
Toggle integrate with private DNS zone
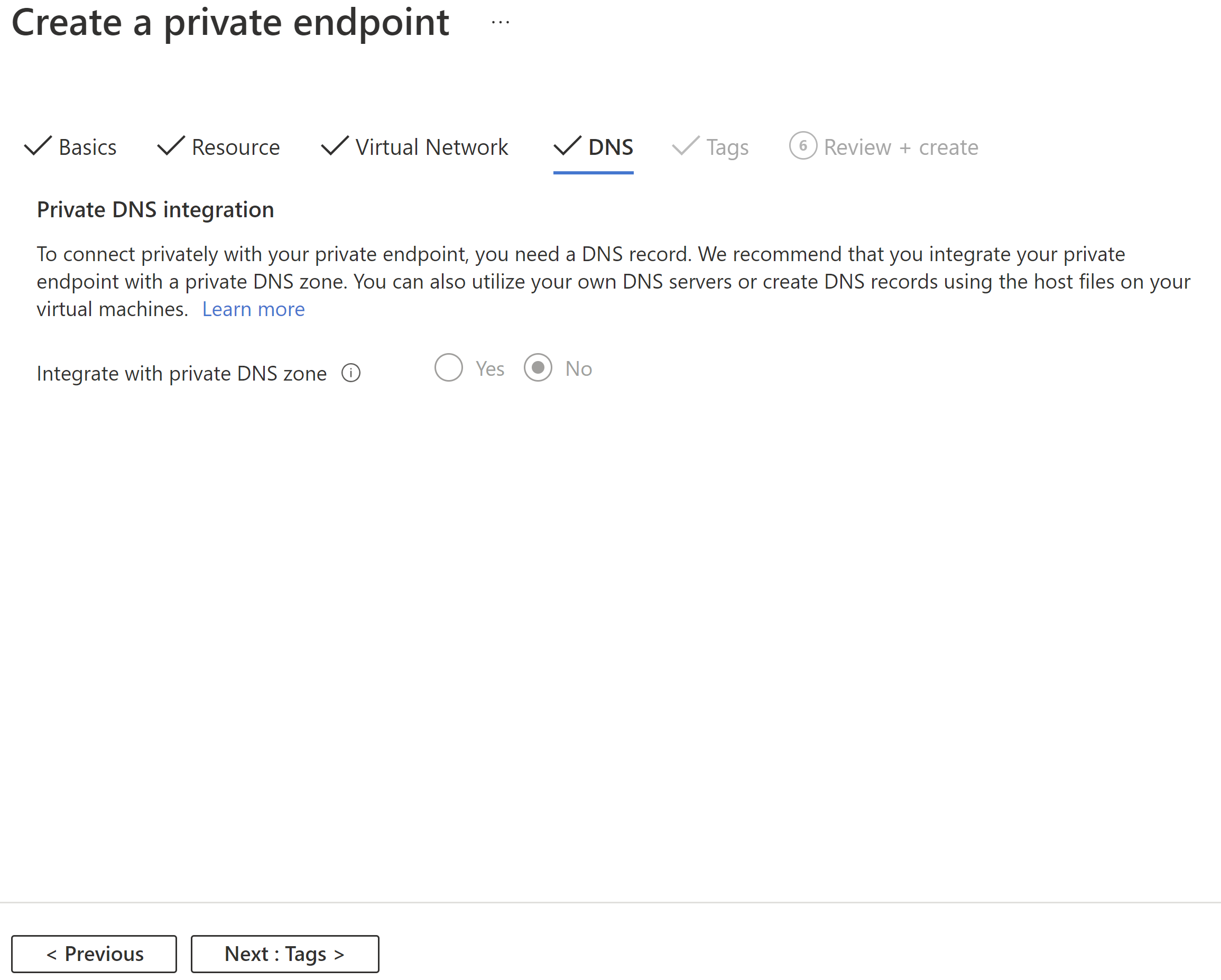point(447,368)
